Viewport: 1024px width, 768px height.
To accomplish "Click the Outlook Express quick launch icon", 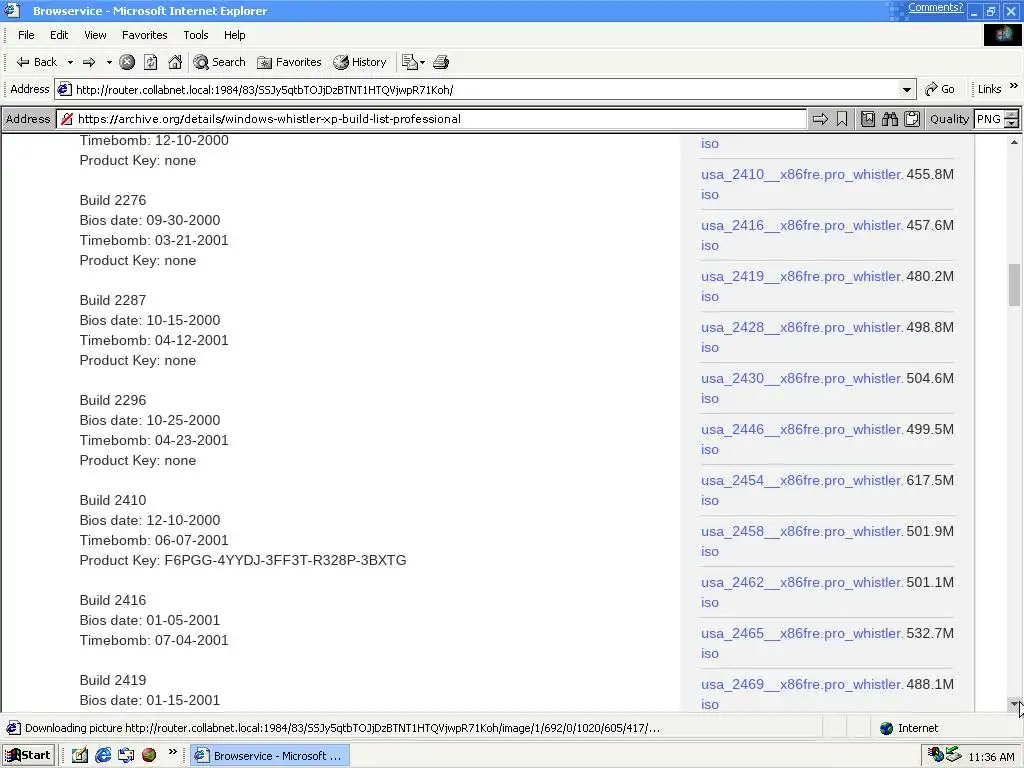I will (x=126, y=756).
